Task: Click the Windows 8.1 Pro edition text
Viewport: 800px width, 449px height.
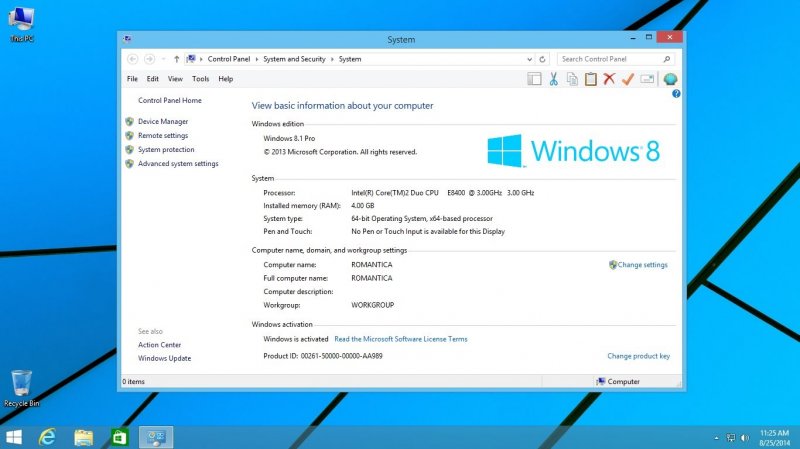Action: pyautogui.click(x=289, y=138)
